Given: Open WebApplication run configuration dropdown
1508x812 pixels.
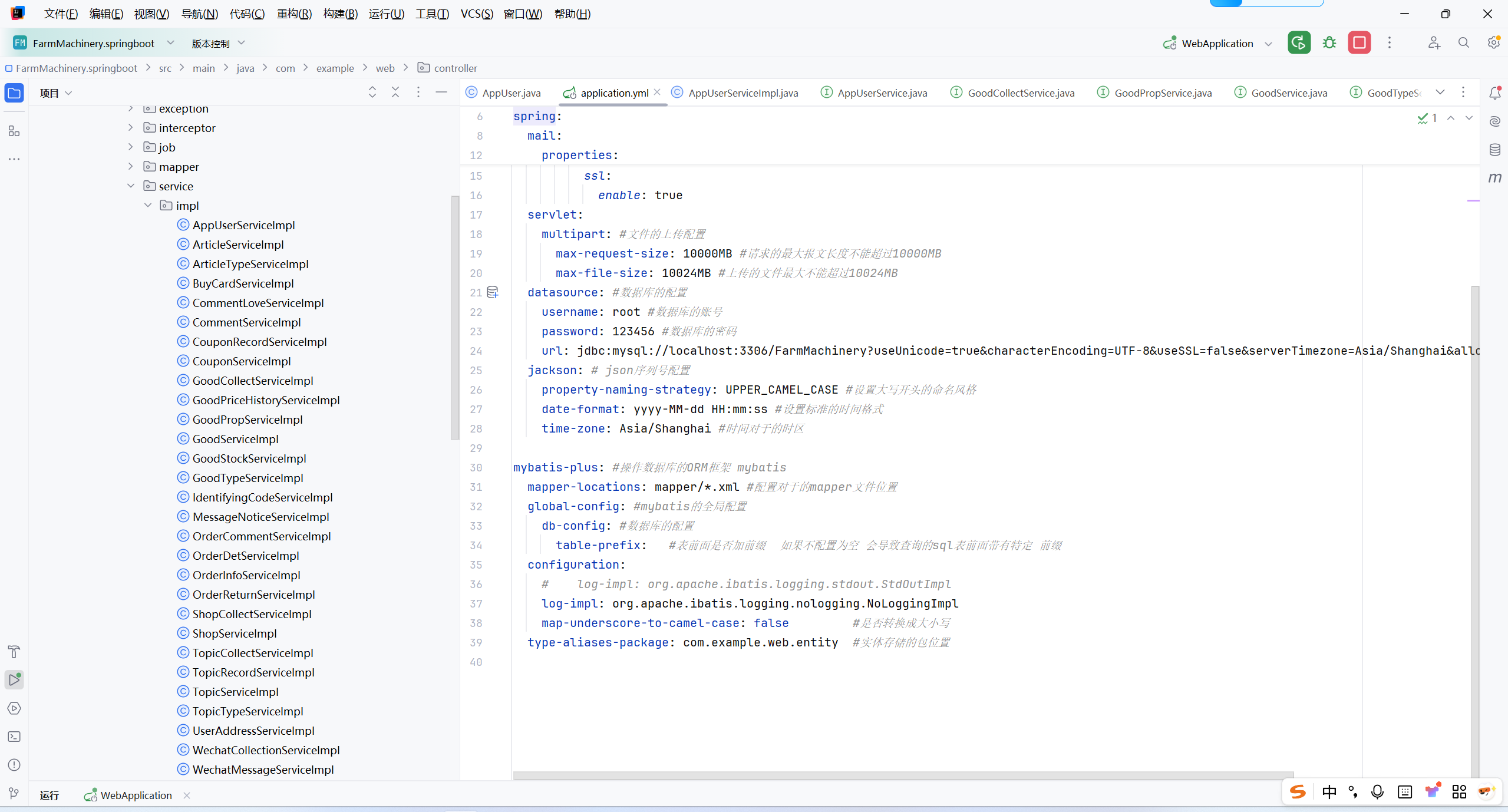Looking at the screenshot, I should point(1217,43).
